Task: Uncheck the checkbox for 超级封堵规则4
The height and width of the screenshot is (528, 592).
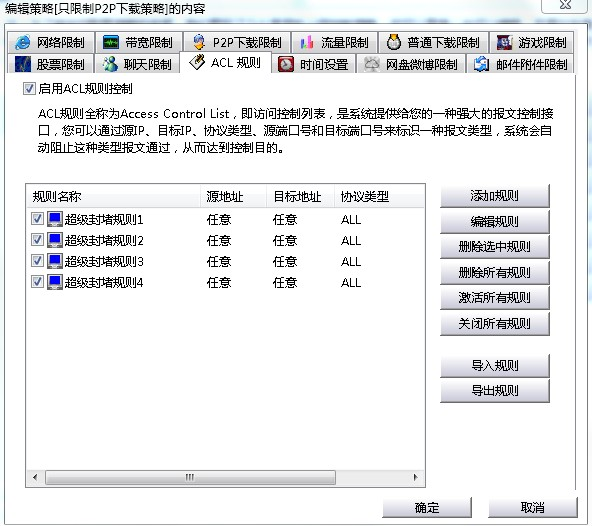Action: pyautogui.click(x=37, y=282)
